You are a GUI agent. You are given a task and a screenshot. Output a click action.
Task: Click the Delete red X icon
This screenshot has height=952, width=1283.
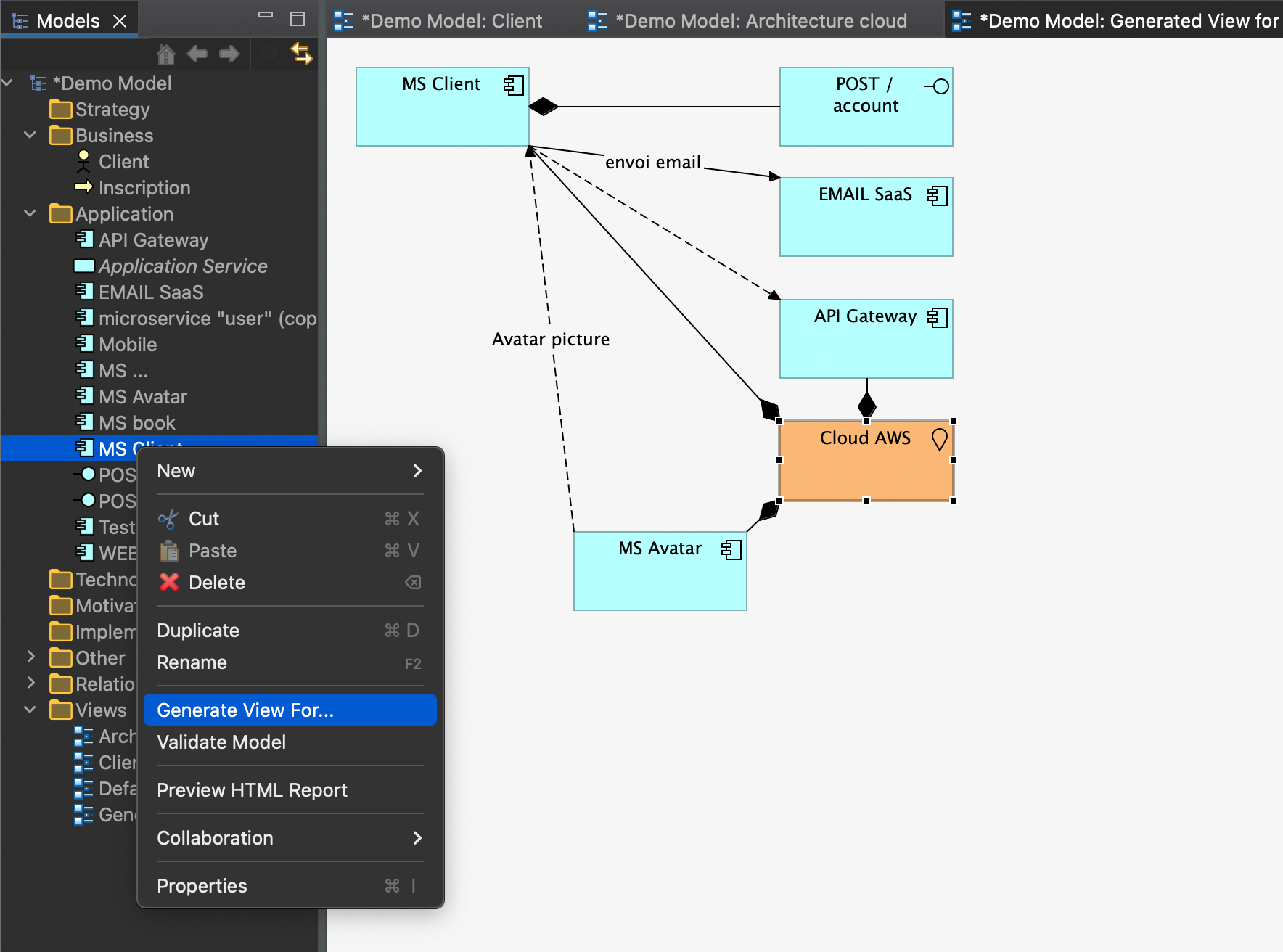click(x=169, y=582)
